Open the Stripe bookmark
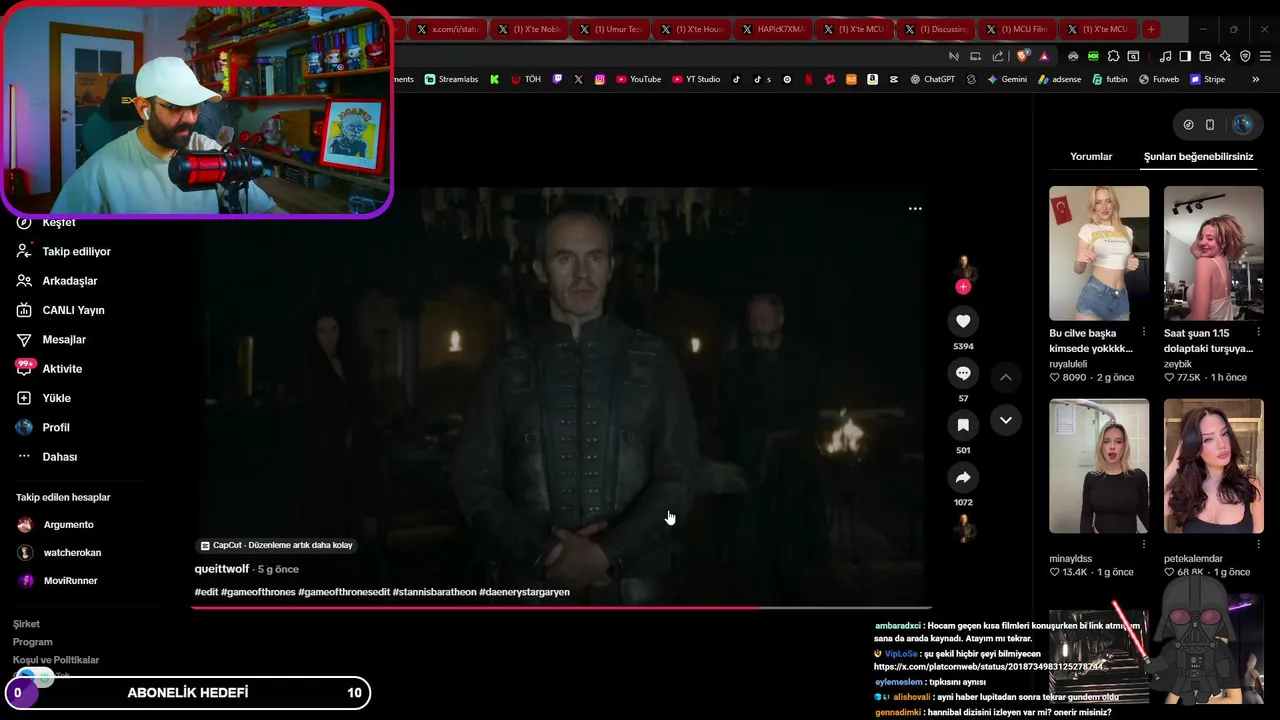This screenshot has width=1280, height=720. [x=1207, y=79]
